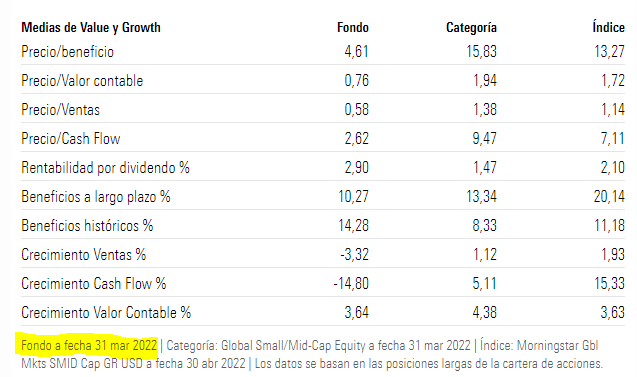Image resolution: width=637 pixels, height=377 pixels.
Task: Click the Categoría Precio/Cash Flow value 9,47
Action: 484,139
